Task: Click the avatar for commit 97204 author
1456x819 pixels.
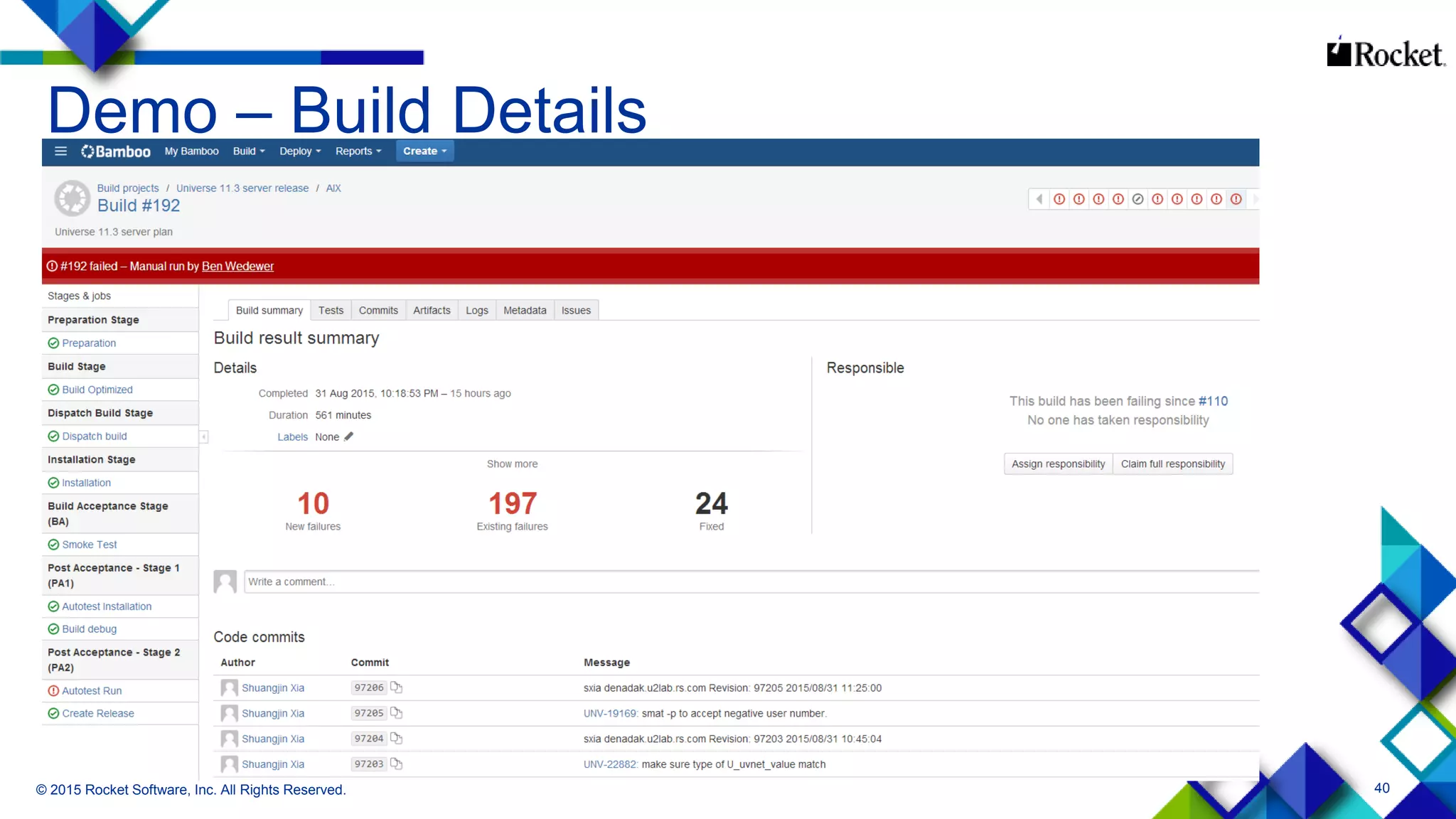Action: (229, 739)
